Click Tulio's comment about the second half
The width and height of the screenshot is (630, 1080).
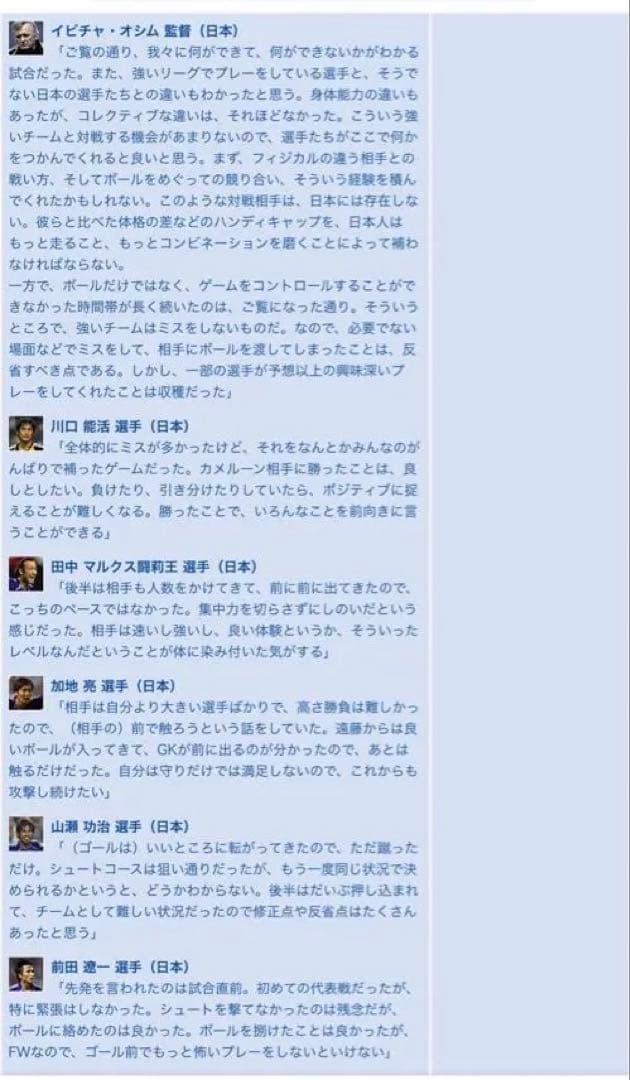[x=213, y=619]
